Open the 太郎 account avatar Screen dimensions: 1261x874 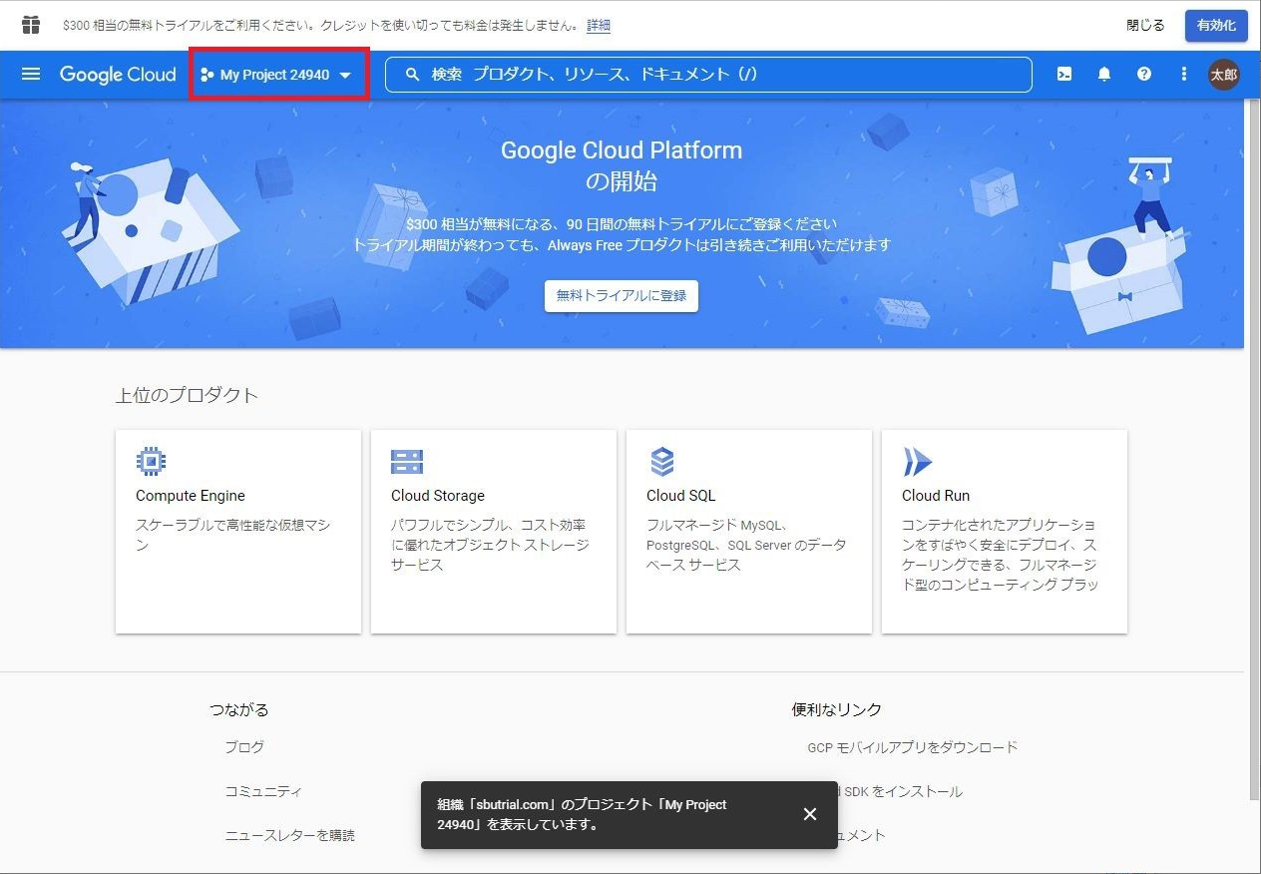click(1223, 75)
